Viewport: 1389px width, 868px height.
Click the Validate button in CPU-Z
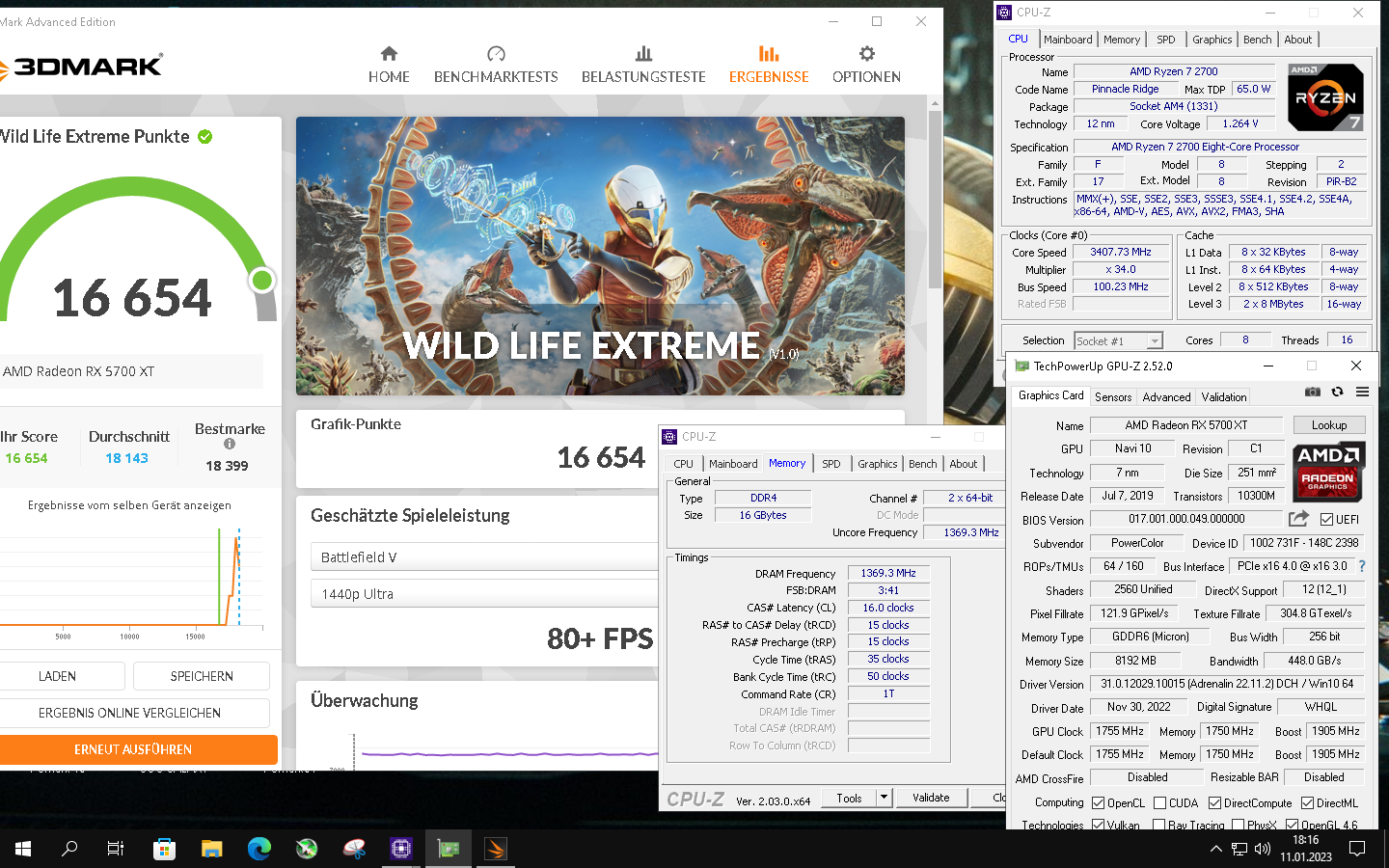[931, 798]
